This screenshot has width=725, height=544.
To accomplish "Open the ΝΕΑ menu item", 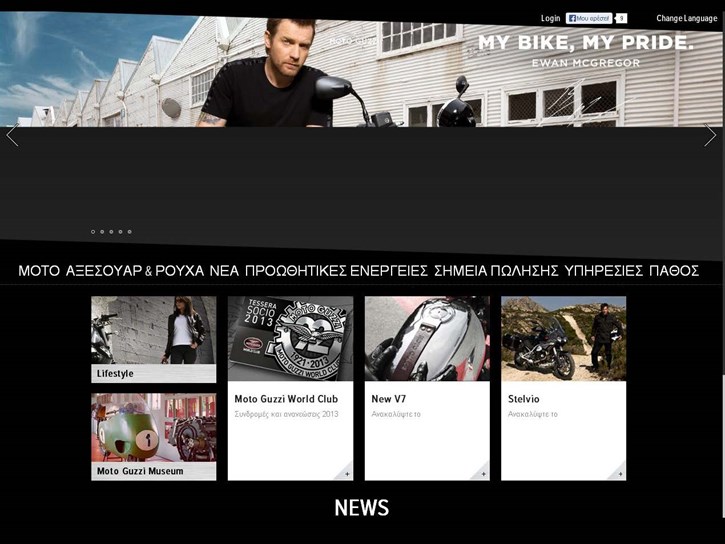I will point(224,271).
